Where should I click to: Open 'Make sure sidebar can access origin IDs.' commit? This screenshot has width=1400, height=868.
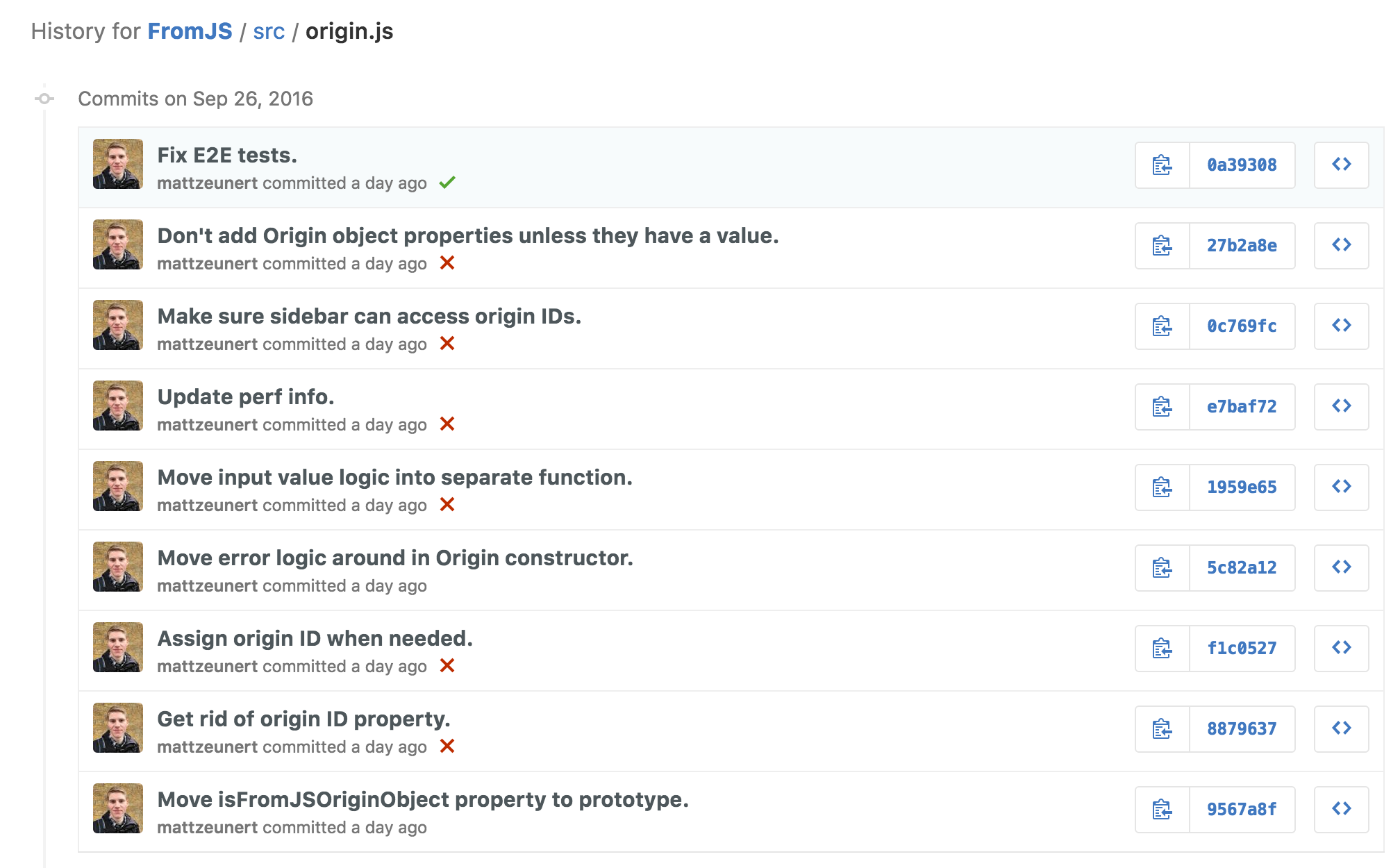pos(369,316)
